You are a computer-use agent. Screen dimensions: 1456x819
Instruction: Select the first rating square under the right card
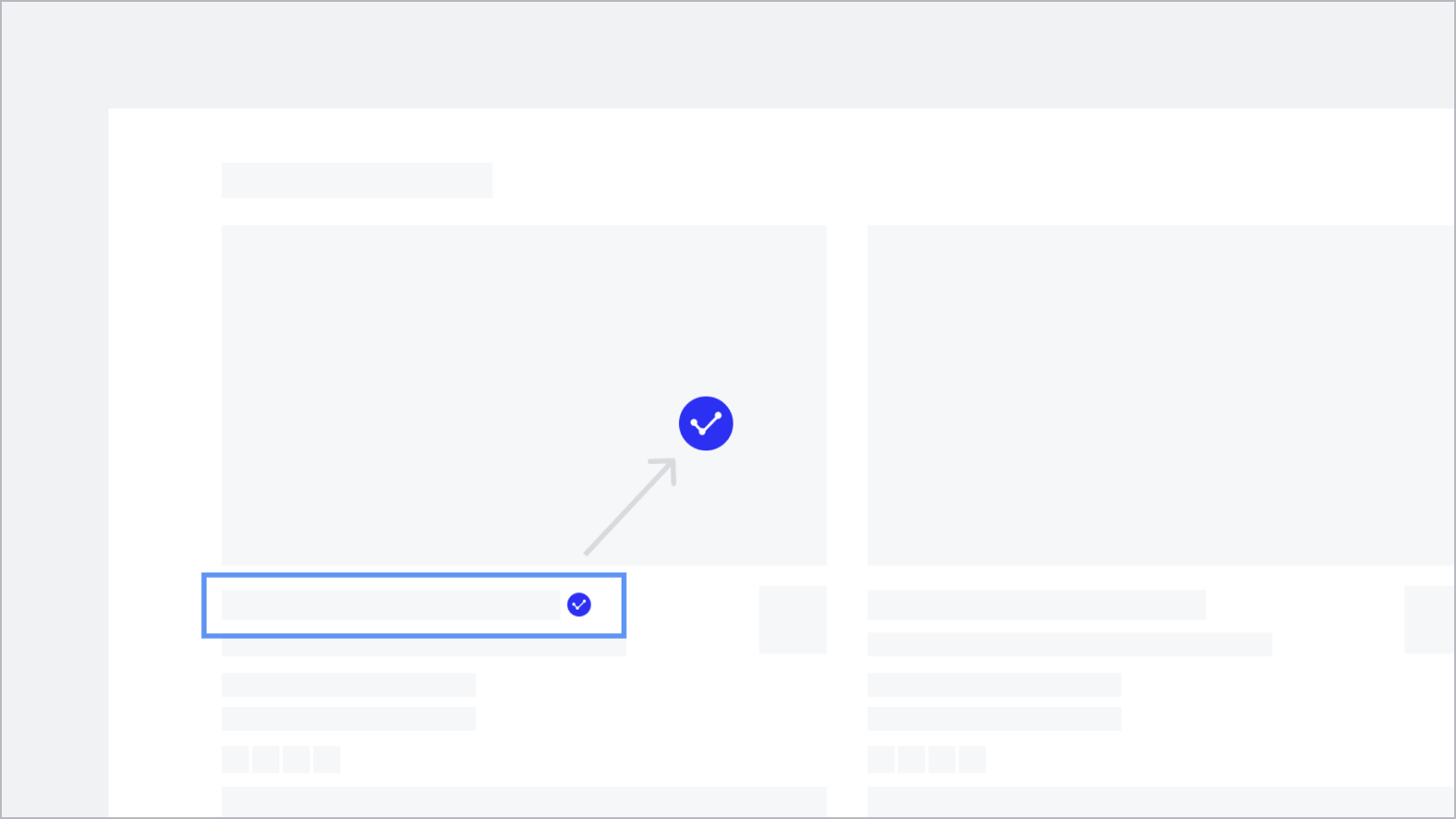tap(881, 760)
